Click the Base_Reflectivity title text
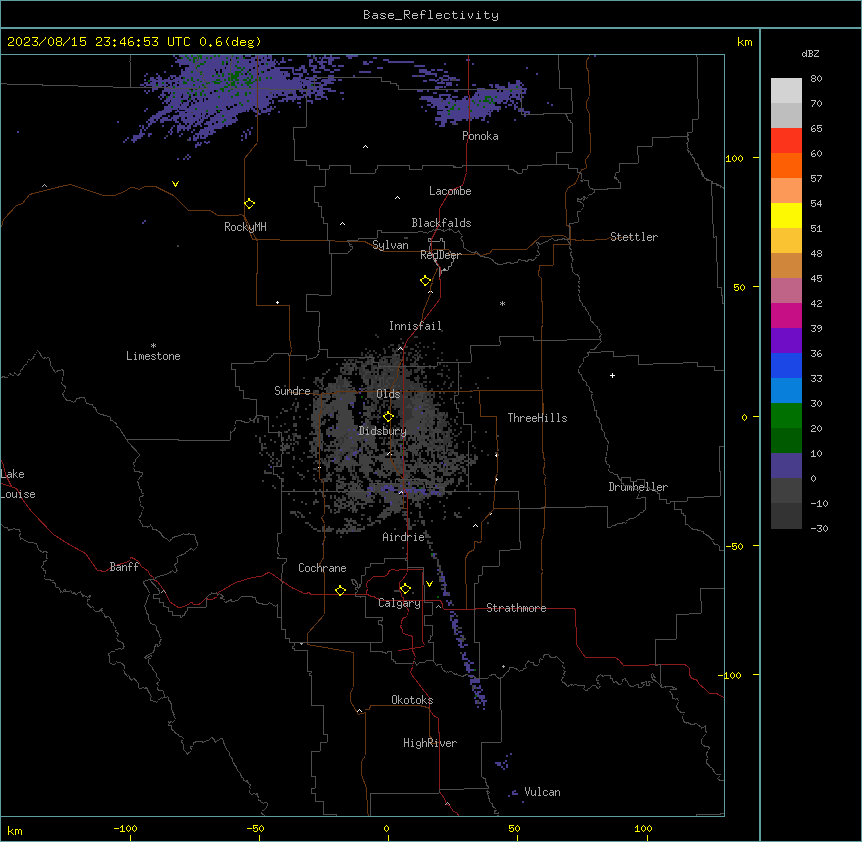862x842 pixels. click(431, 15)
